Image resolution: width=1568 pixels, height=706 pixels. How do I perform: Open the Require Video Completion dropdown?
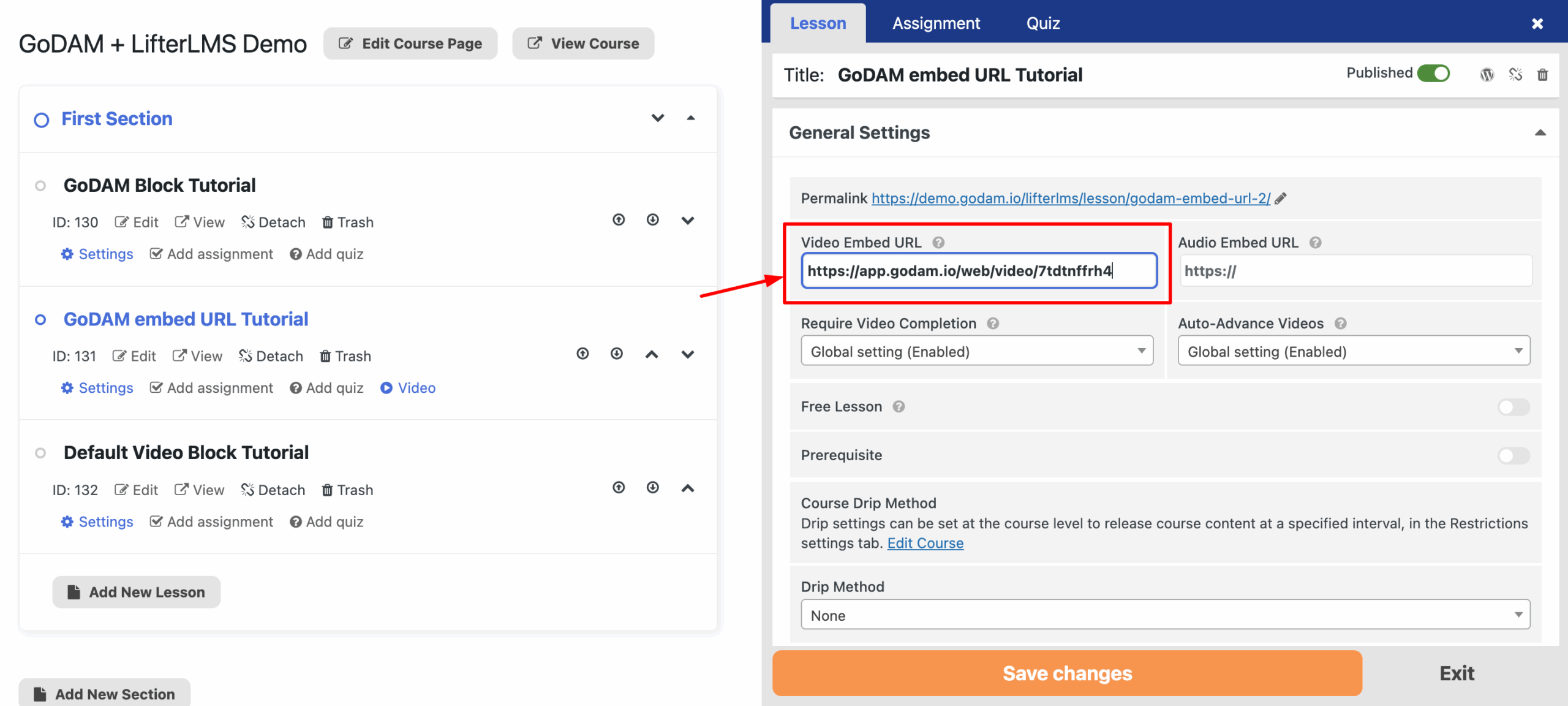pyautogui.click(x=976, y=351)
